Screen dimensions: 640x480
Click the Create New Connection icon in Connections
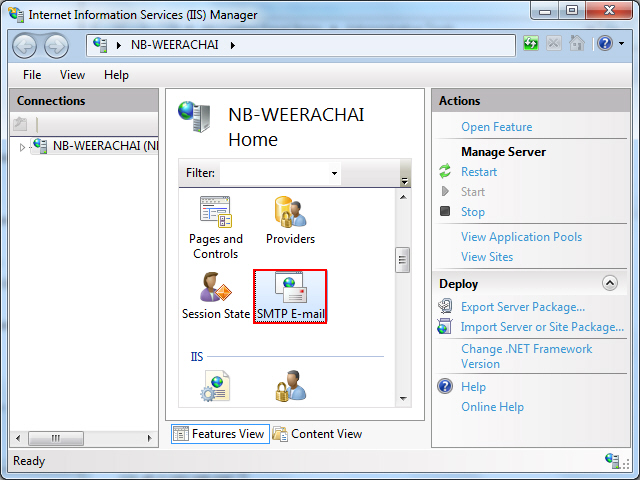pos(20,124)
